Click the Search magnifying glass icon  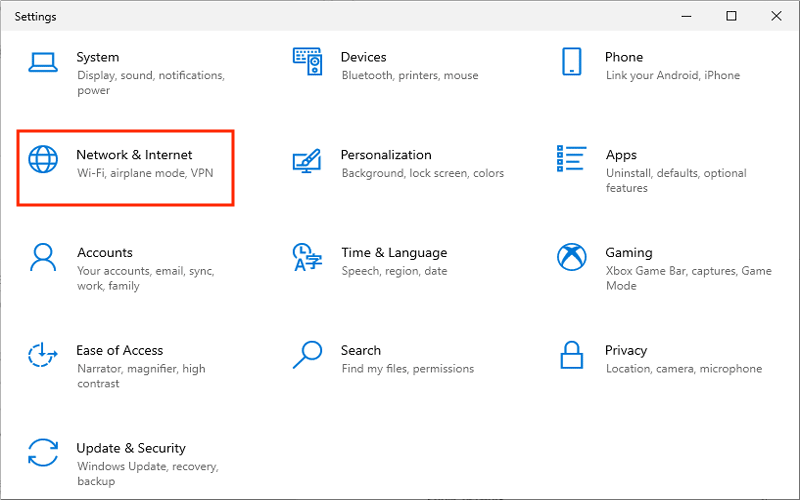pos(307,355)
